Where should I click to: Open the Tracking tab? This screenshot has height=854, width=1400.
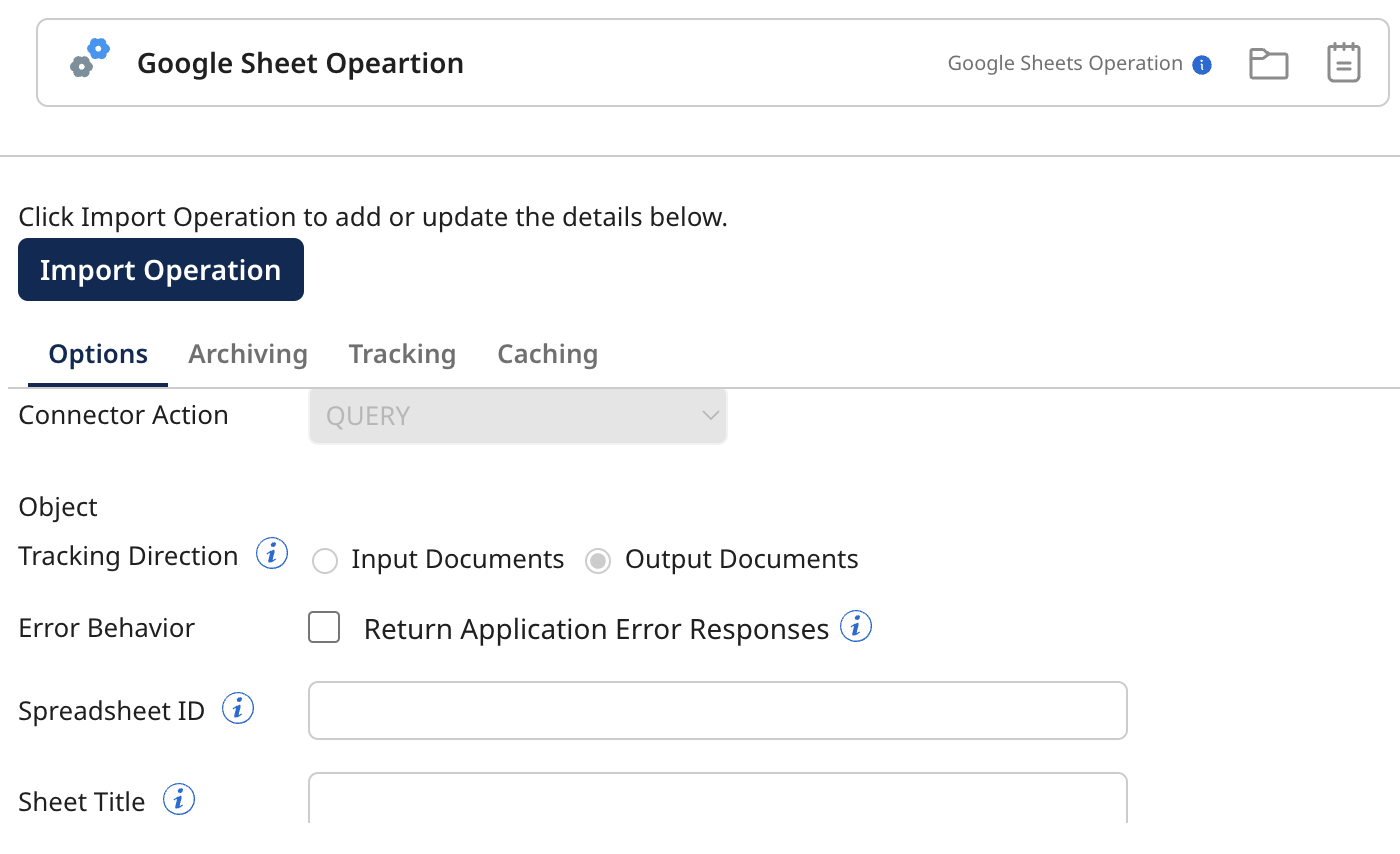pyautogui.click(x=402, y=353)
